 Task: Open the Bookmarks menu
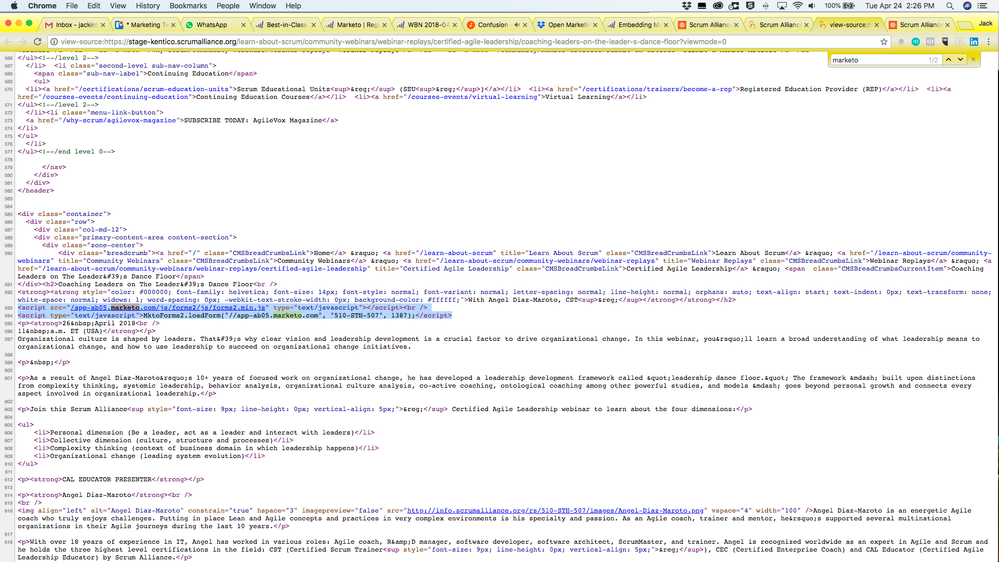(x=188, y=6)
